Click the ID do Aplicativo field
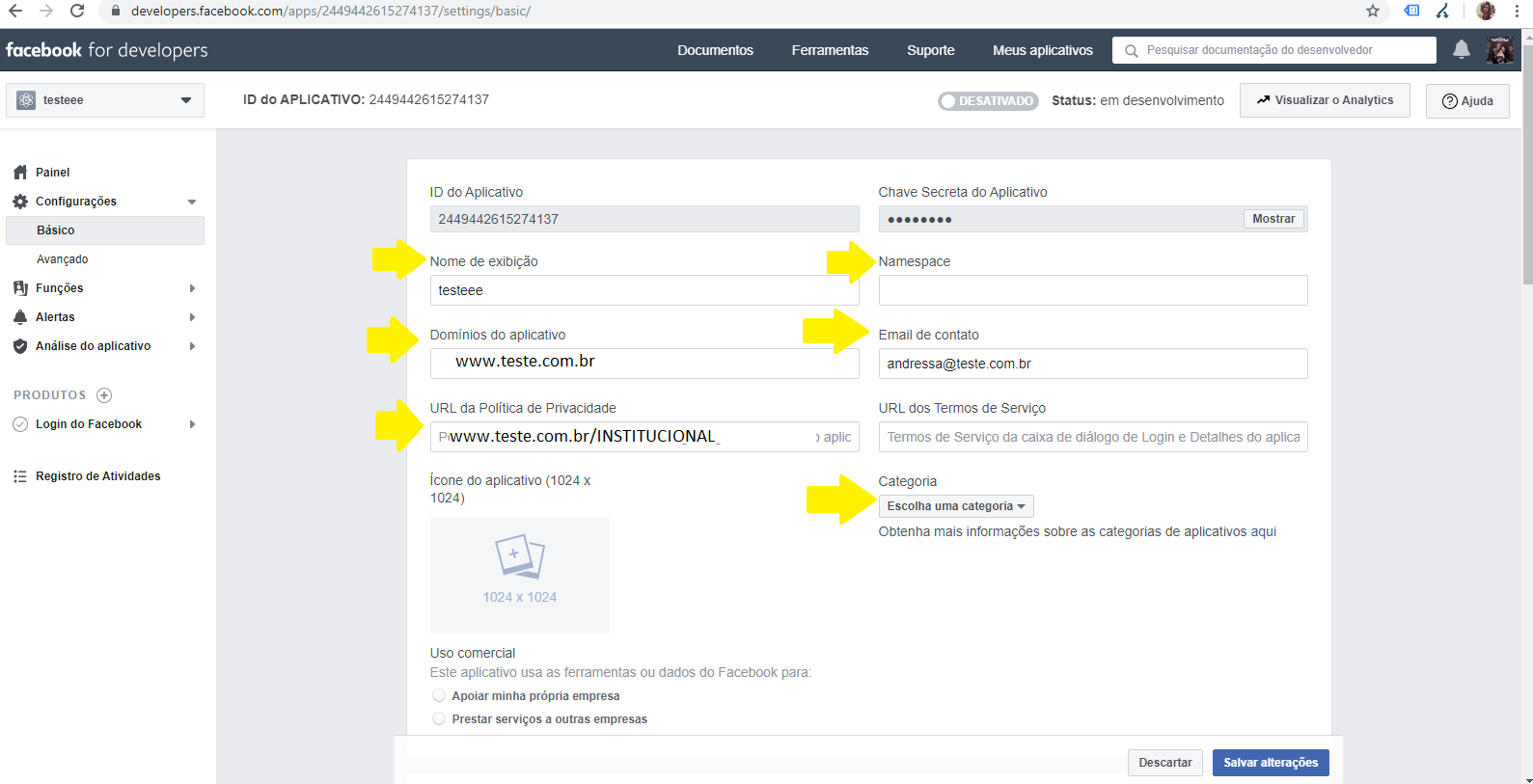This screenshot has height=784, width=1533. click(644, 219)
